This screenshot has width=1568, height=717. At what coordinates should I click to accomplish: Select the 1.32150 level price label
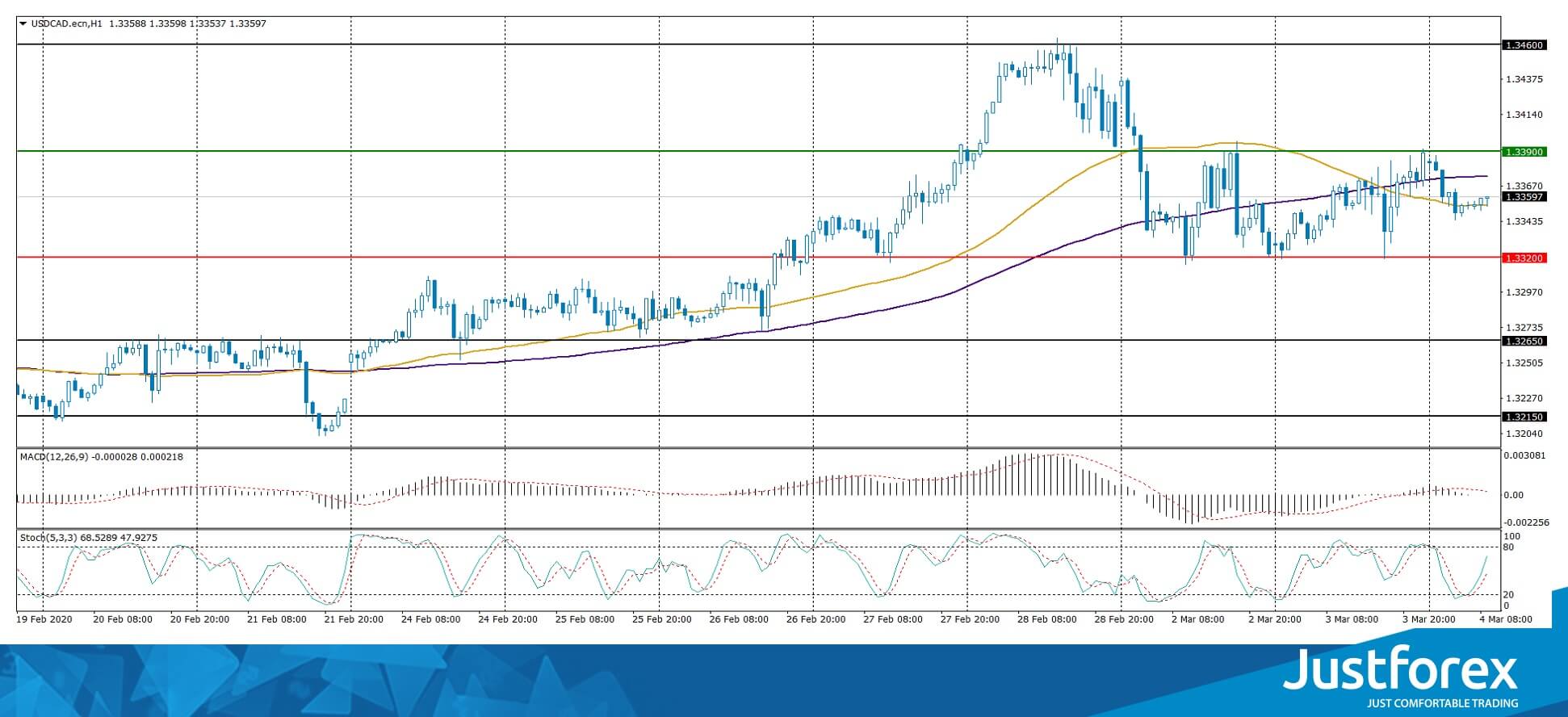pyautogui.click(x=1524, y=417)
